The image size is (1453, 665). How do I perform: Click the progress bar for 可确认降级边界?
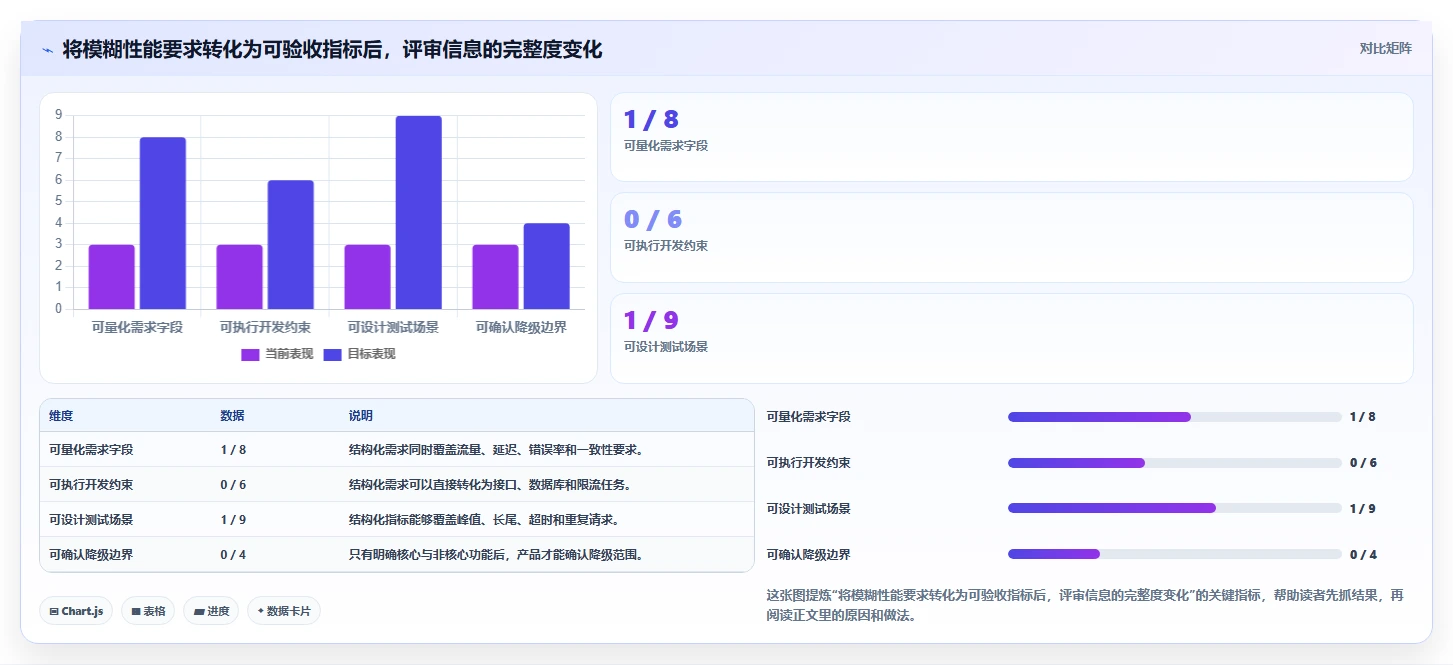tap(1174, 554)
